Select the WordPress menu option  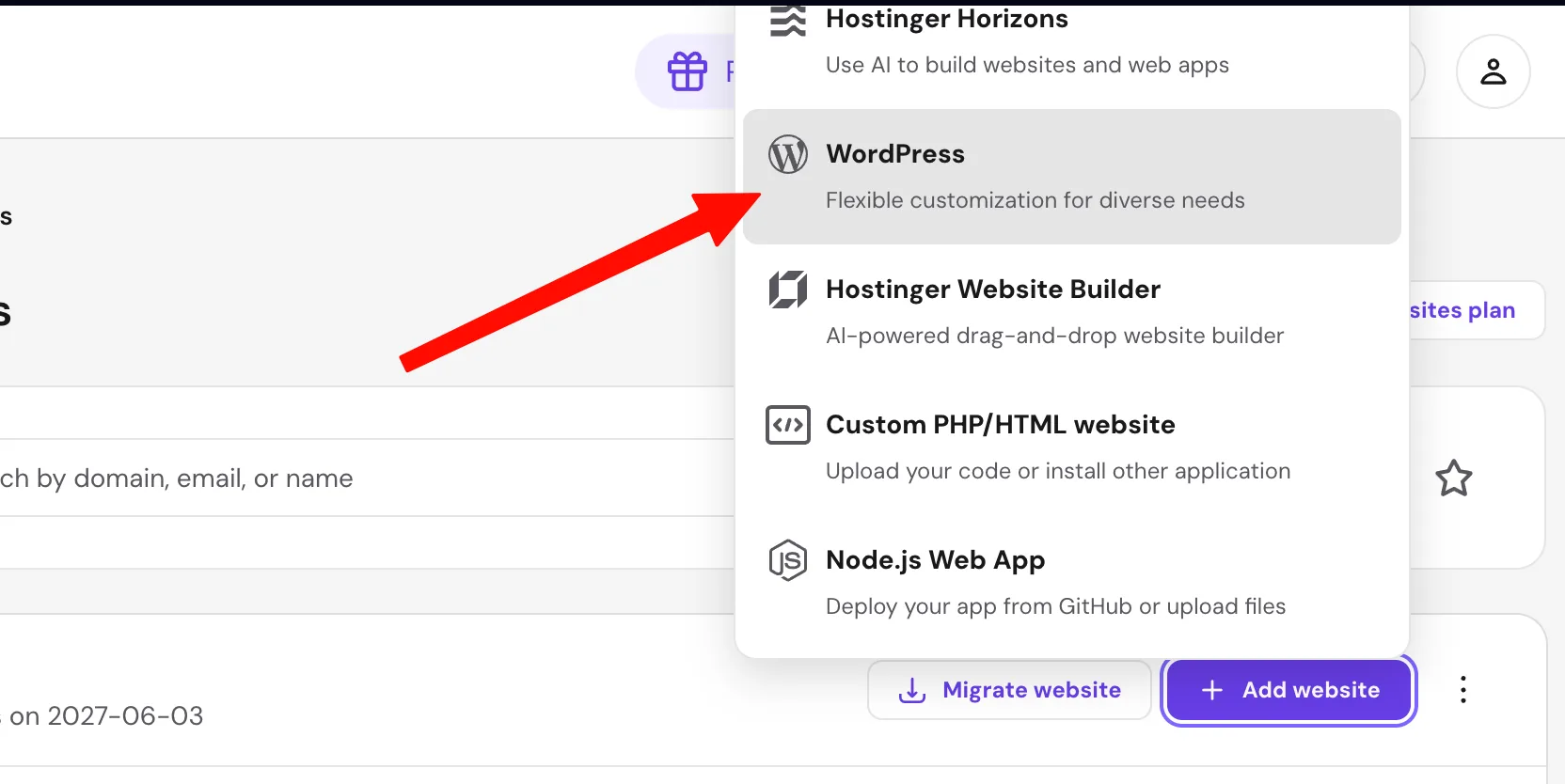tap(1072, 177)
